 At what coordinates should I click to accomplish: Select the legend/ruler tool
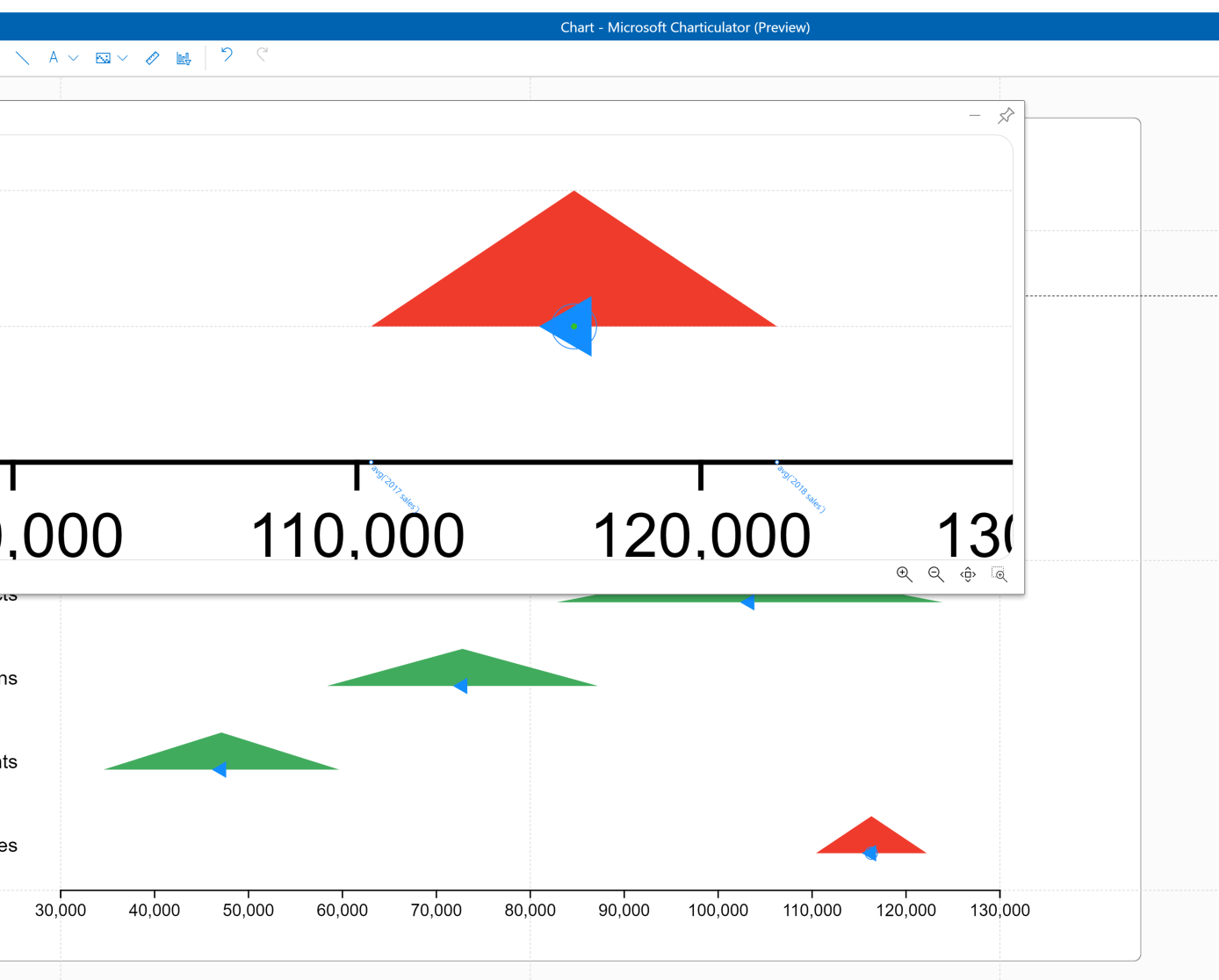pyautogui.click(x=151, y=57)
